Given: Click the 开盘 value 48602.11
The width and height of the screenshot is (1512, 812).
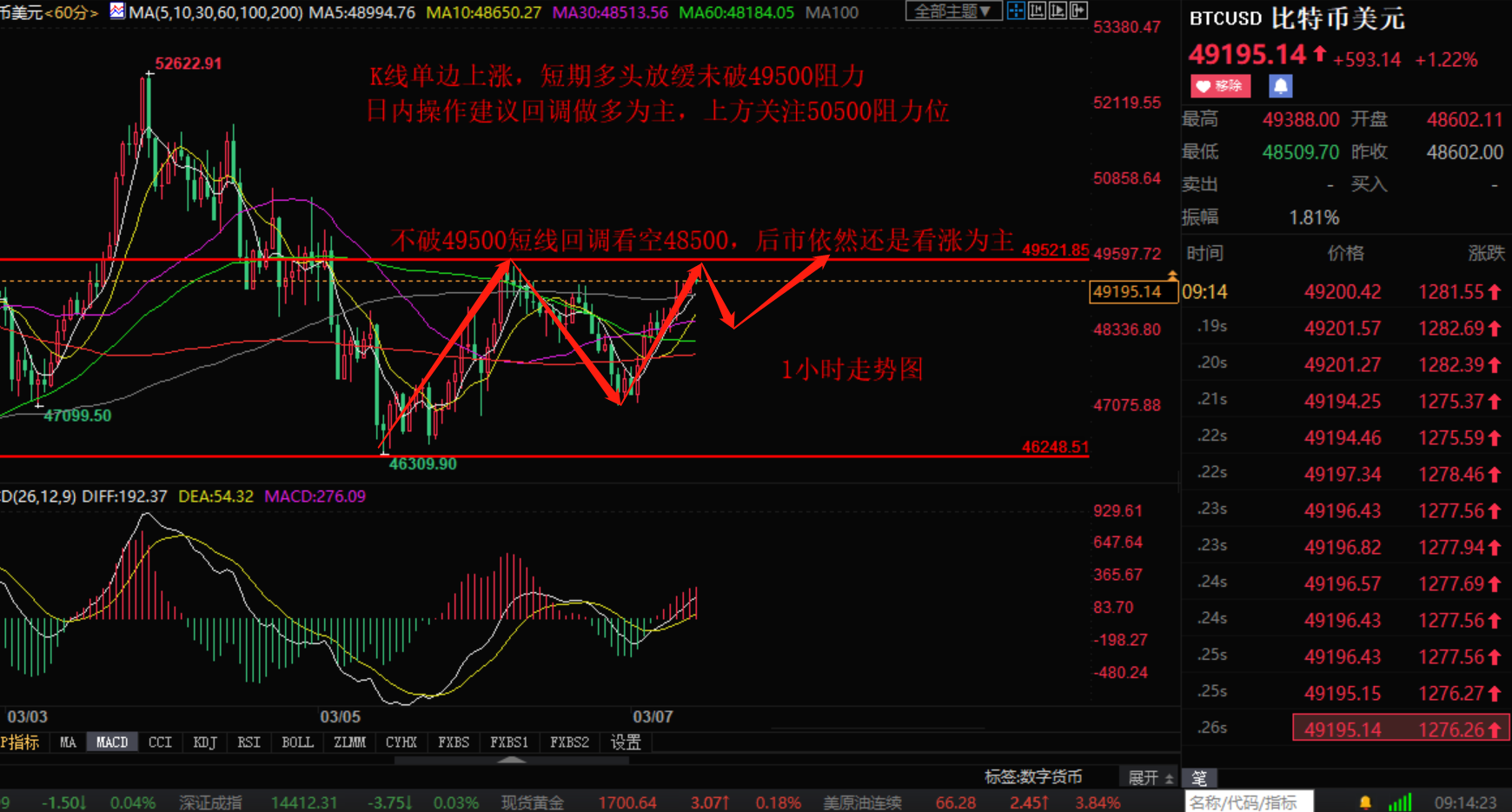Looking at the screenshot, I should [x=1465, y=119].
